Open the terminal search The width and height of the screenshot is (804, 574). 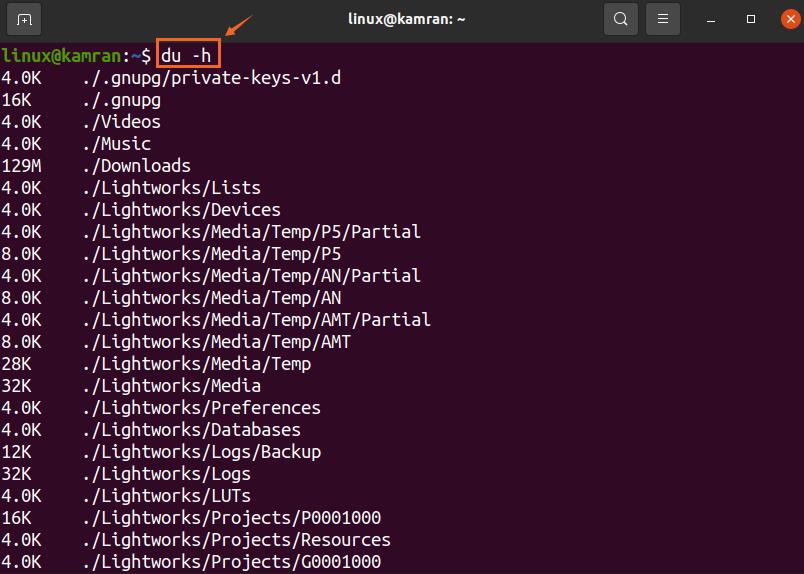click(620, 19)
